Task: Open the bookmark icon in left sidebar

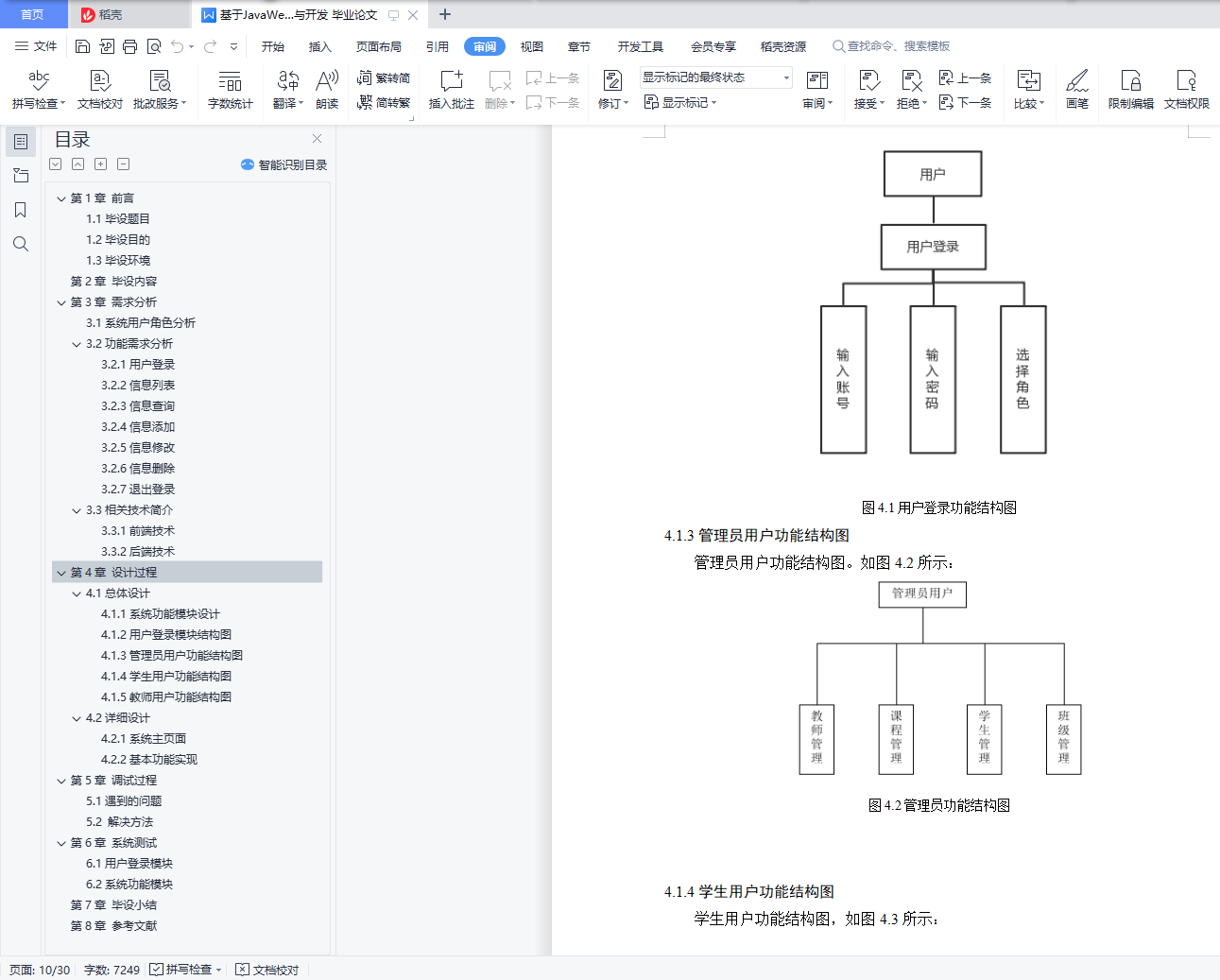Action: (x=21, y=210)
